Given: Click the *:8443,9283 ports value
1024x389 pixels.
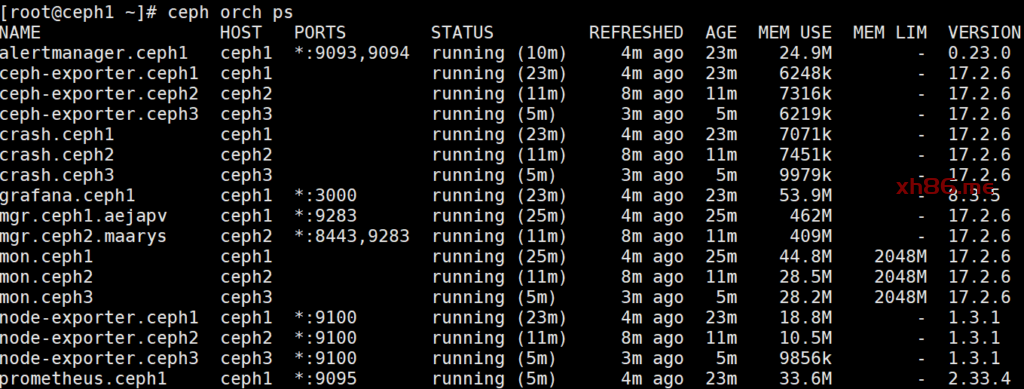Looking at the screenshot, I should (x=351, y=236).
